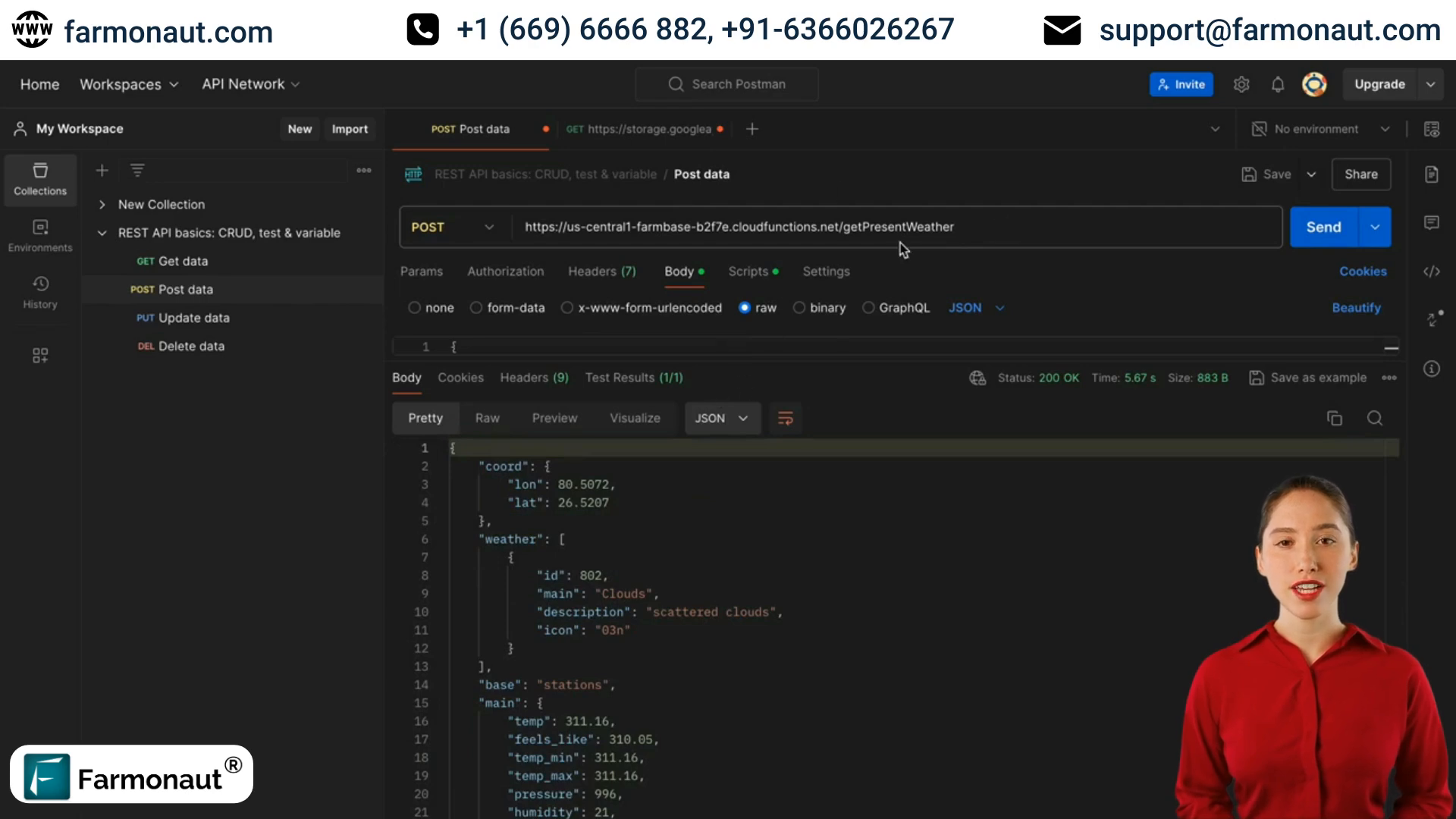The width and height of the screenshot is (1456, 819).
Task: Select the none radio button
Action: pos(413,308)
